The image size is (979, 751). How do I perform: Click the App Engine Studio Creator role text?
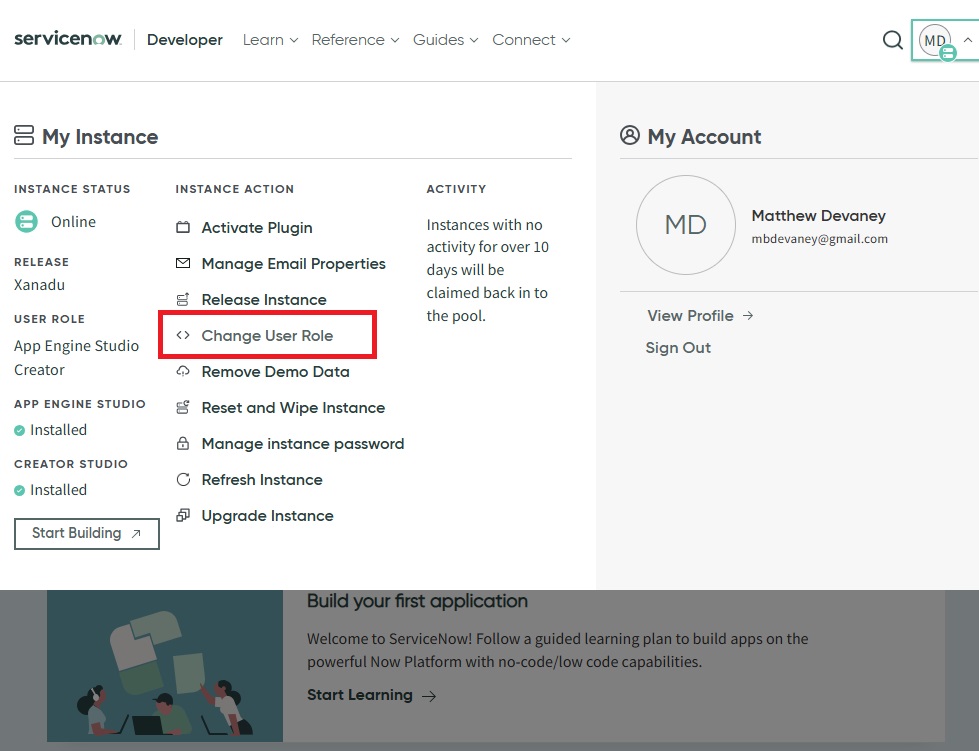pos(76,358)
